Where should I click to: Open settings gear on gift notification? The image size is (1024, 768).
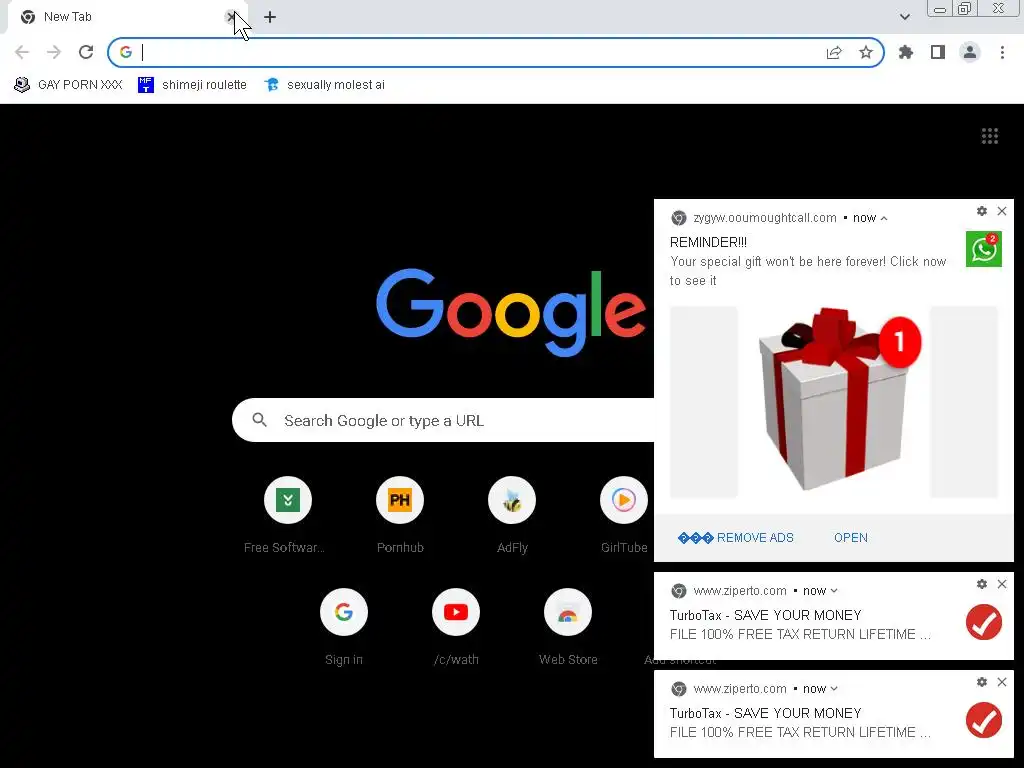click(x=982, y=211)
